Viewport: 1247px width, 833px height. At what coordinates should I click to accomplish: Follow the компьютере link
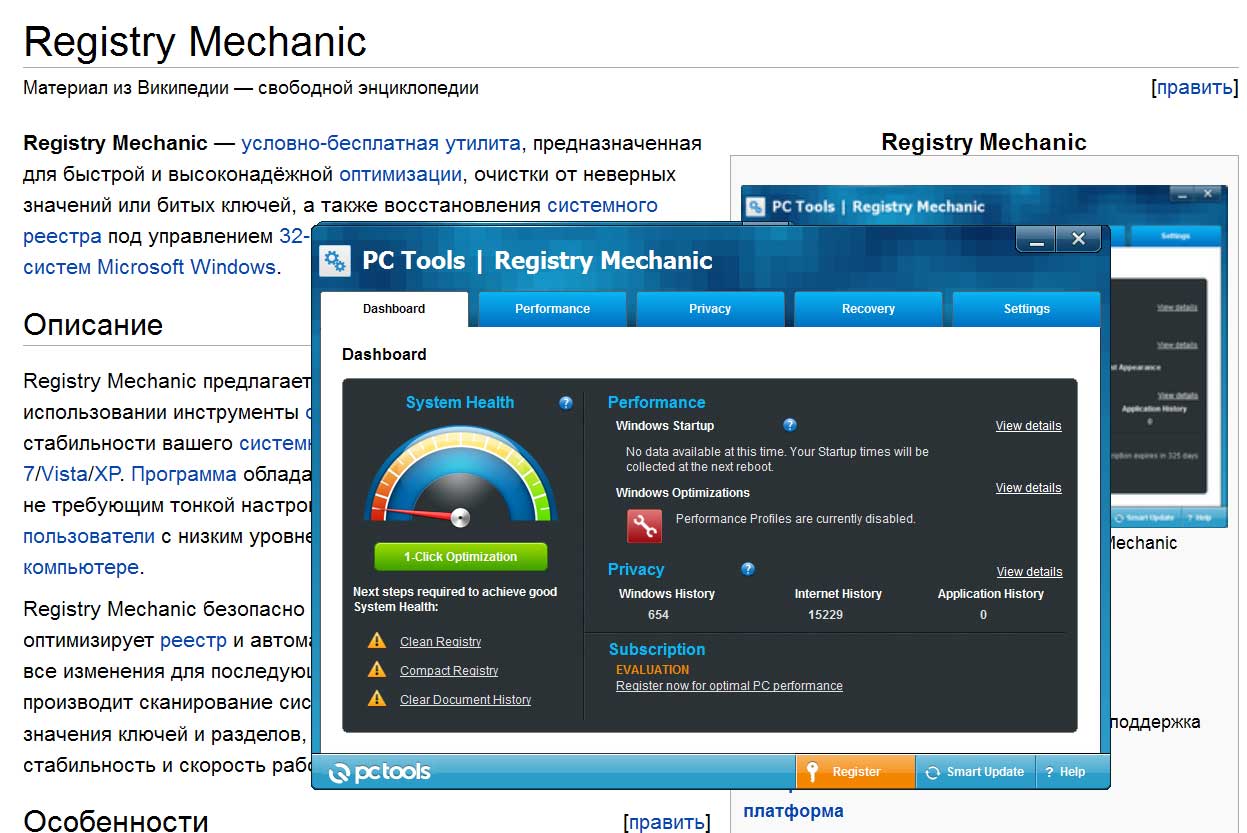pyautogui.click(x=81, y=567)
